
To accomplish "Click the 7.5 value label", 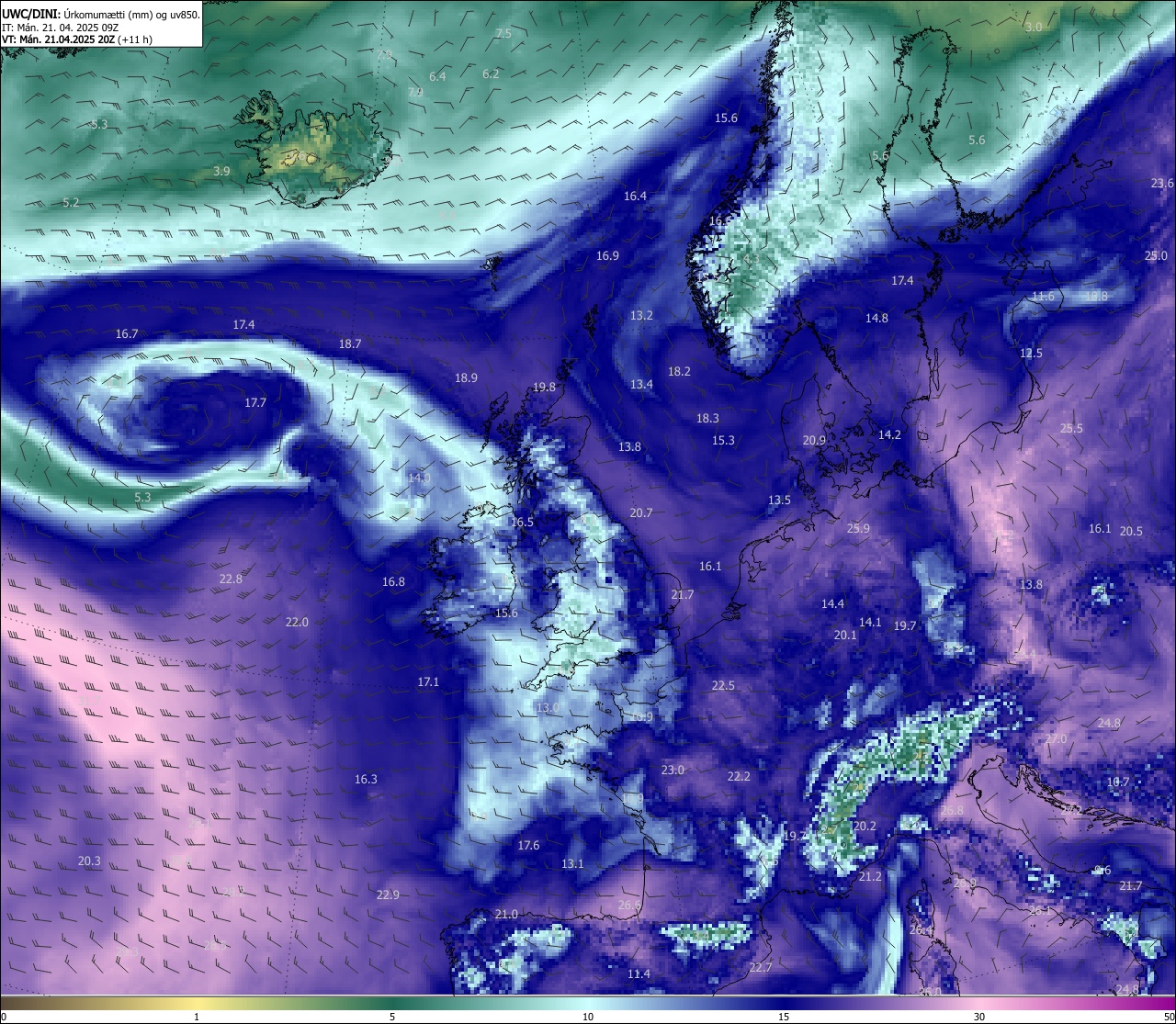I will pyautogui.click(x=503, y=33).
